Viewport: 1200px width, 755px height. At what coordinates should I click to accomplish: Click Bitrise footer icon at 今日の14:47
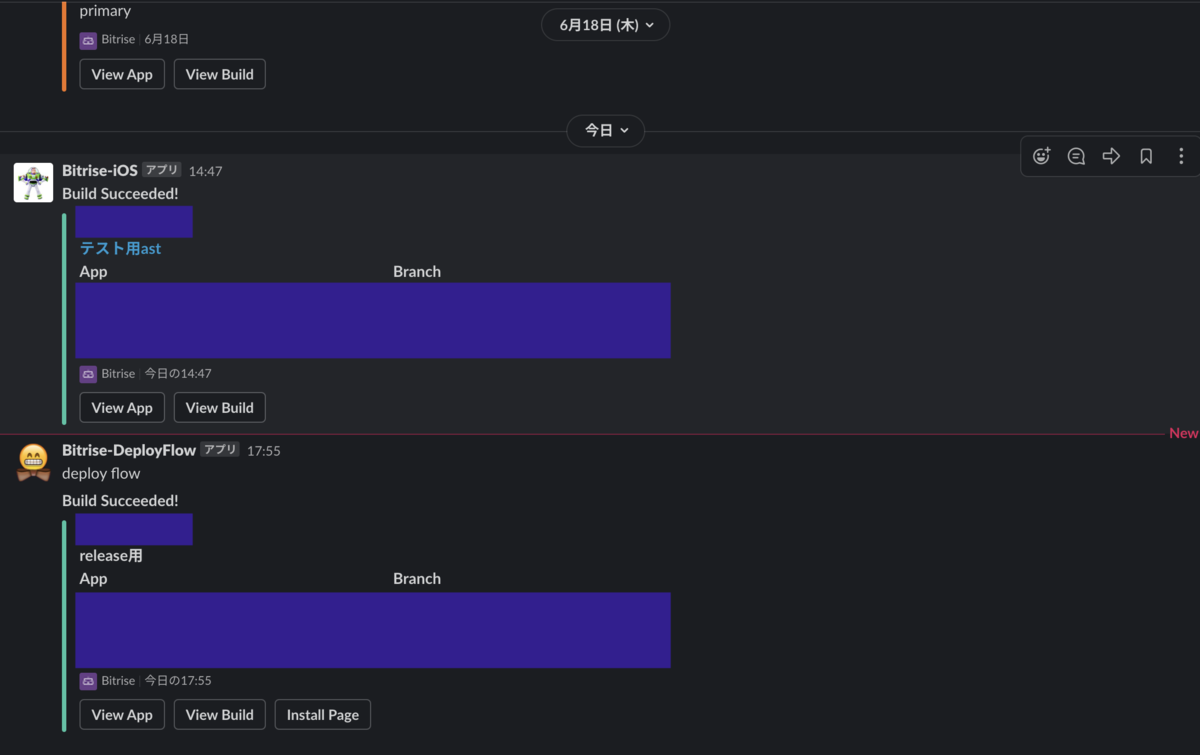pos(88,374)
